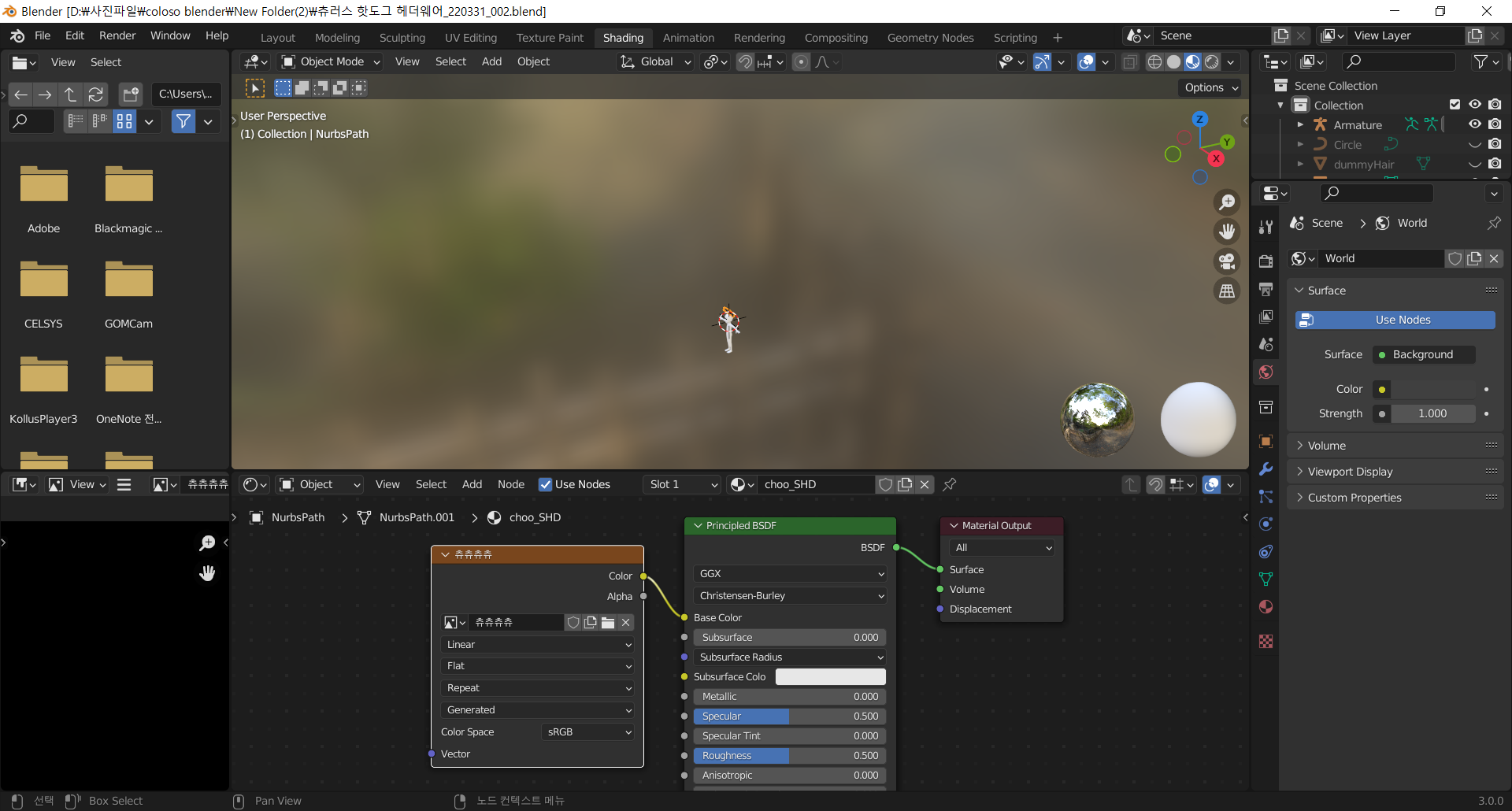Open the File menu
The height and width of the screenshot is (811, 1512).
point(43,35)
